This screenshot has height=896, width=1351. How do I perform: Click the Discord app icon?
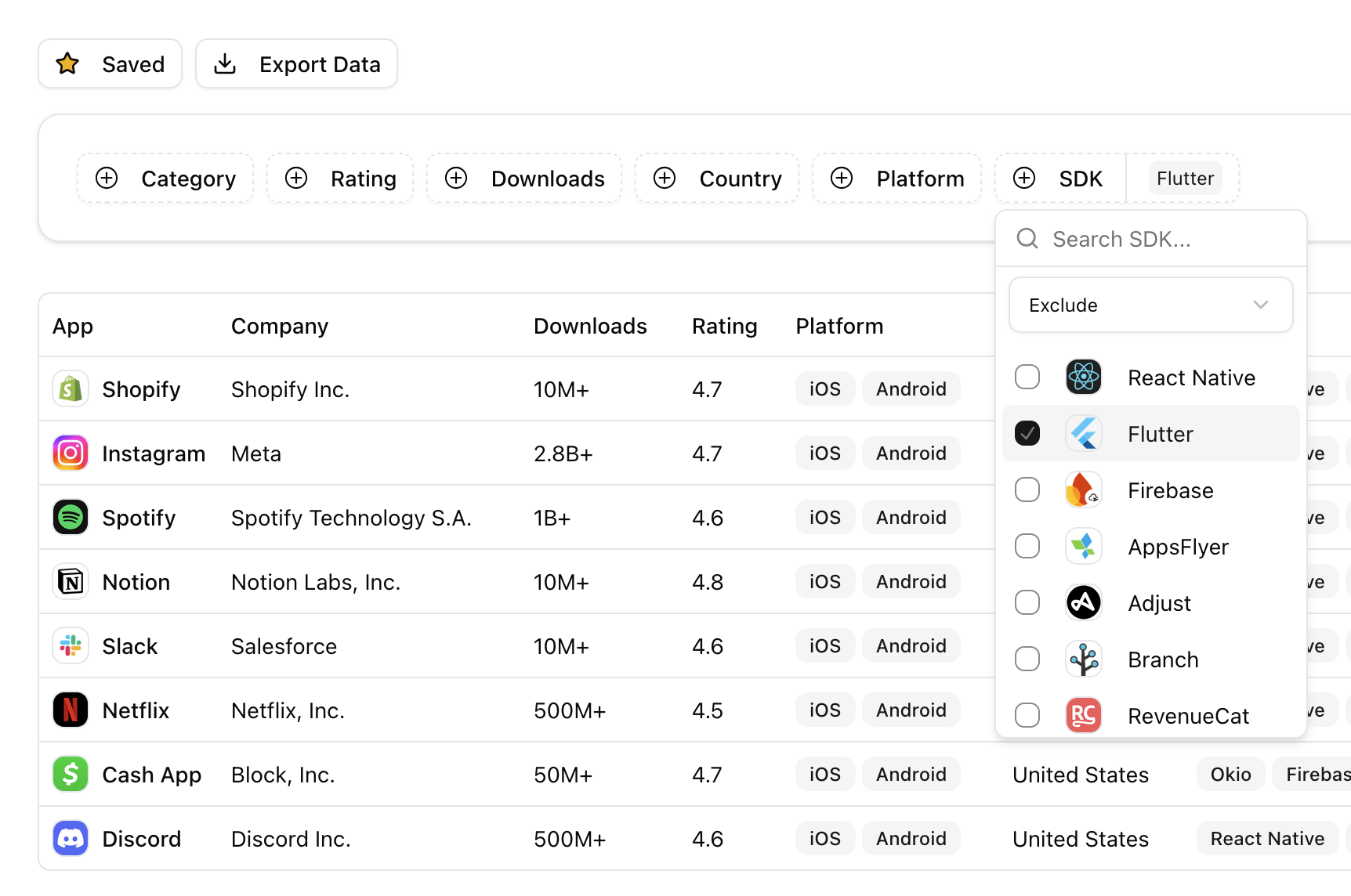[x=71, y=839]
